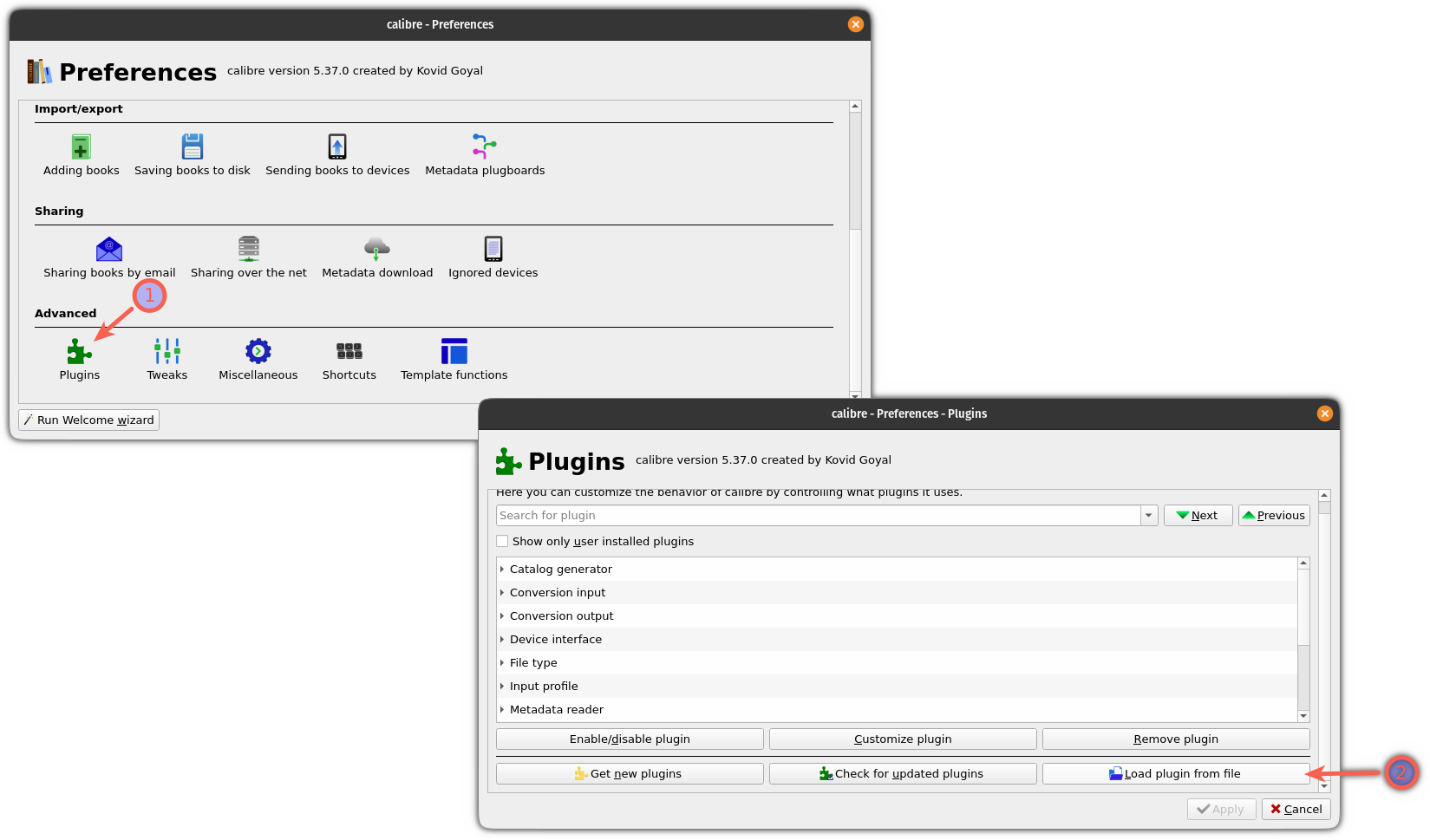This screenshot has height=840, width=1430.
Task: Open Sending books to devices settings
Action: (x=337, y=155)
